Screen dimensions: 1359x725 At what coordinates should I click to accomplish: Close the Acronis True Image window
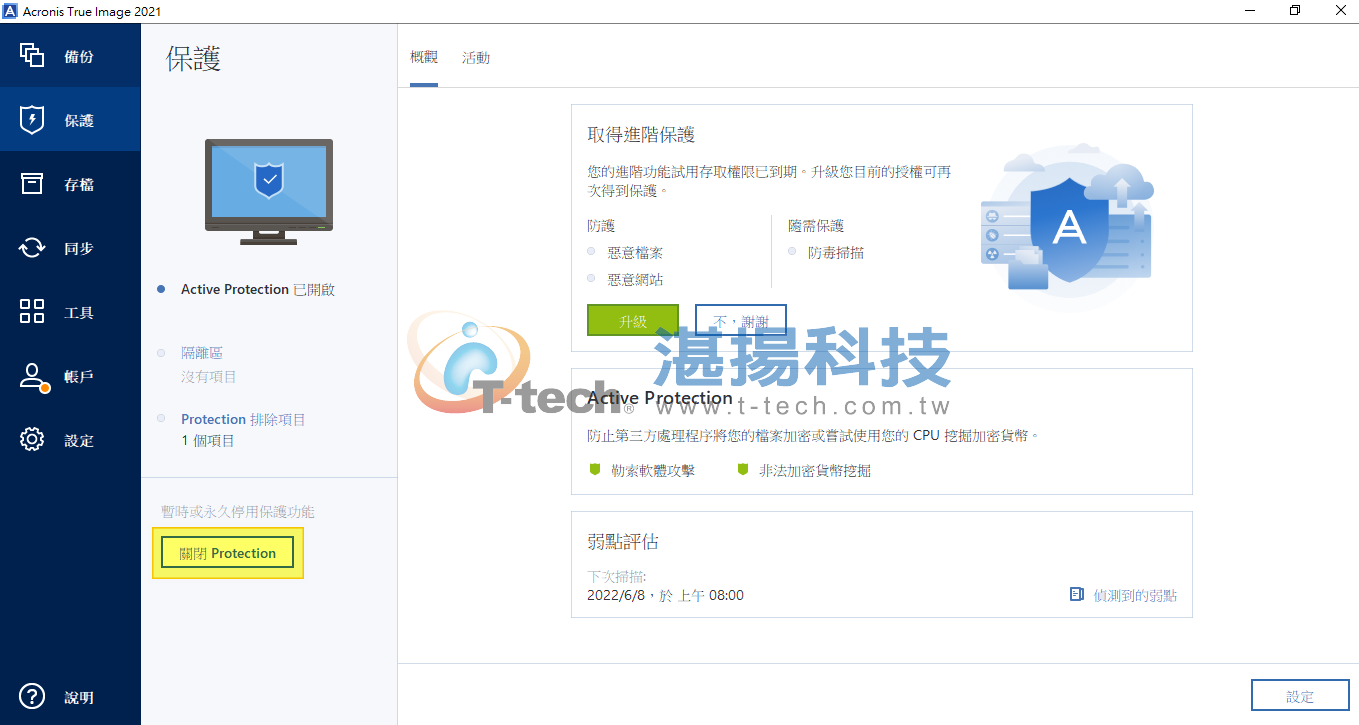(1340, 11)
